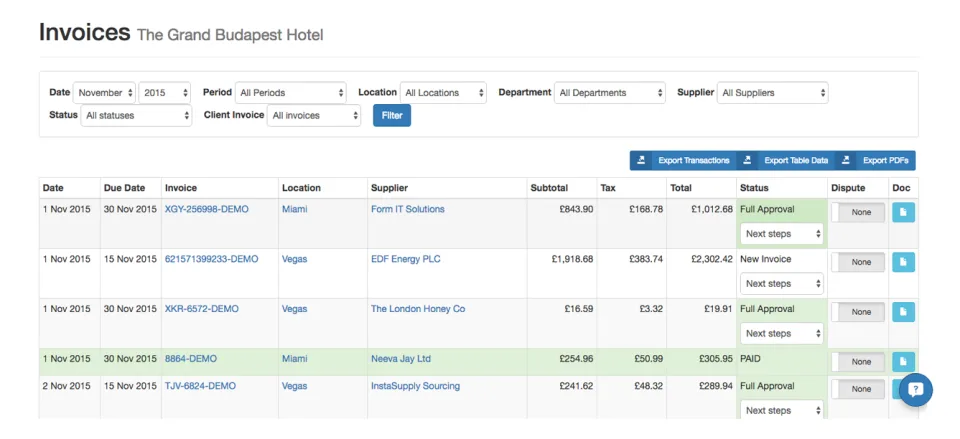
Task: Open document icon for EDF Energy PLC invoice
Action: tap(903, 262)
